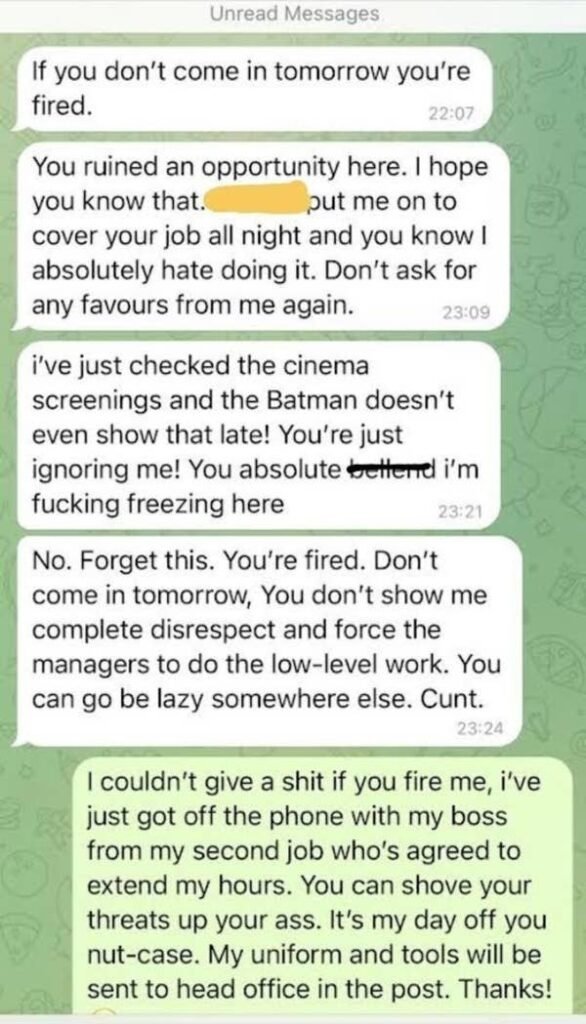The width and height of the screenshot is (586, 1024).
Task: Tap the 23:09 timestamp
Action: tap(465, 313)
